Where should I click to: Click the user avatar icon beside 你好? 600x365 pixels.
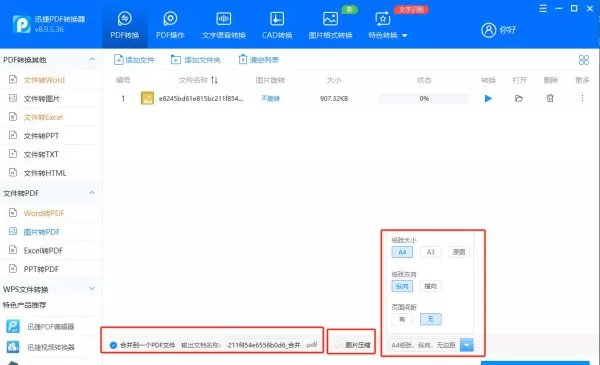(x=488, y=30)
